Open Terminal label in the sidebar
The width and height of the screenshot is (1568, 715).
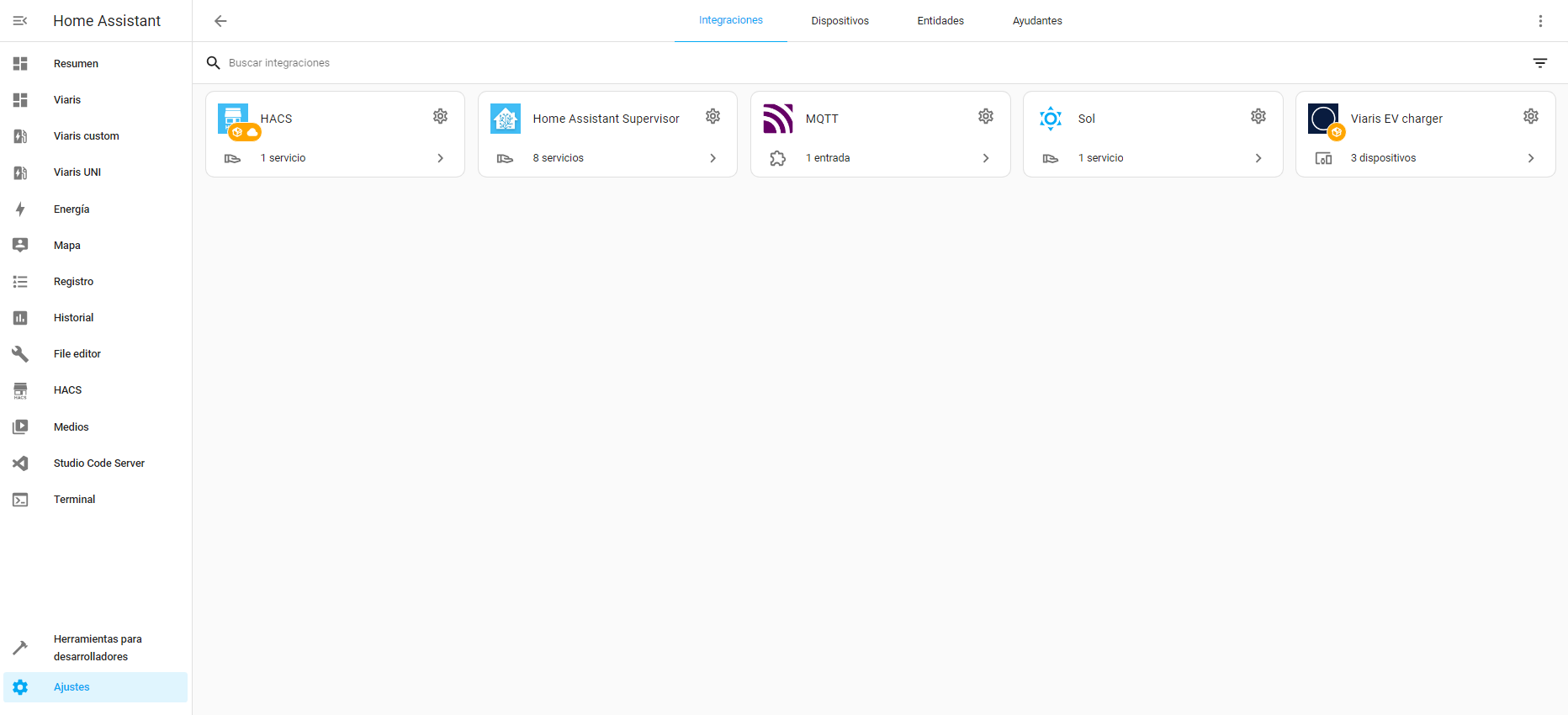(75, 500)
